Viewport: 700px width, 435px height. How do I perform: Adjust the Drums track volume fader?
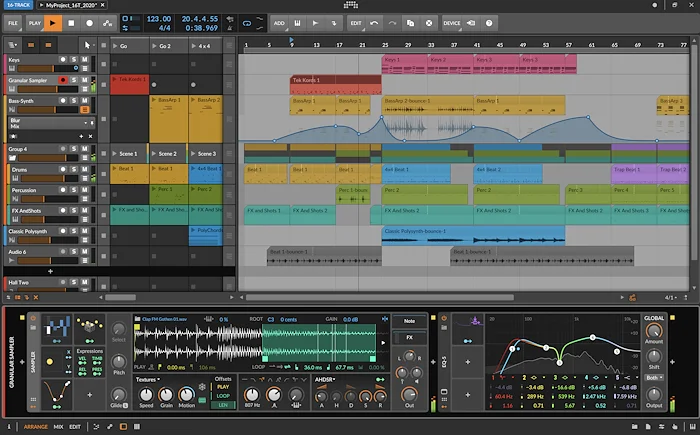49,179
